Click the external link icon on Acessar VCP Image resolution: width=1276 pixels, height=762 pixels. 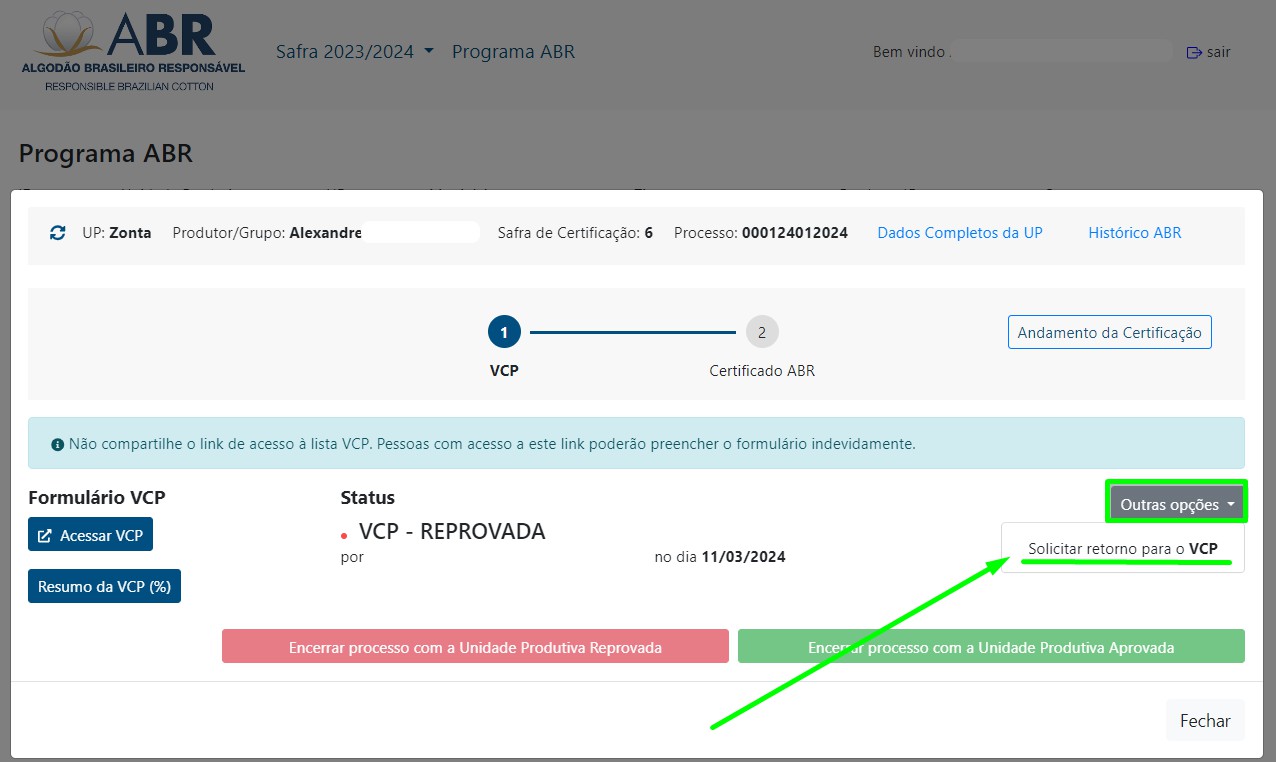coord(45,536)
